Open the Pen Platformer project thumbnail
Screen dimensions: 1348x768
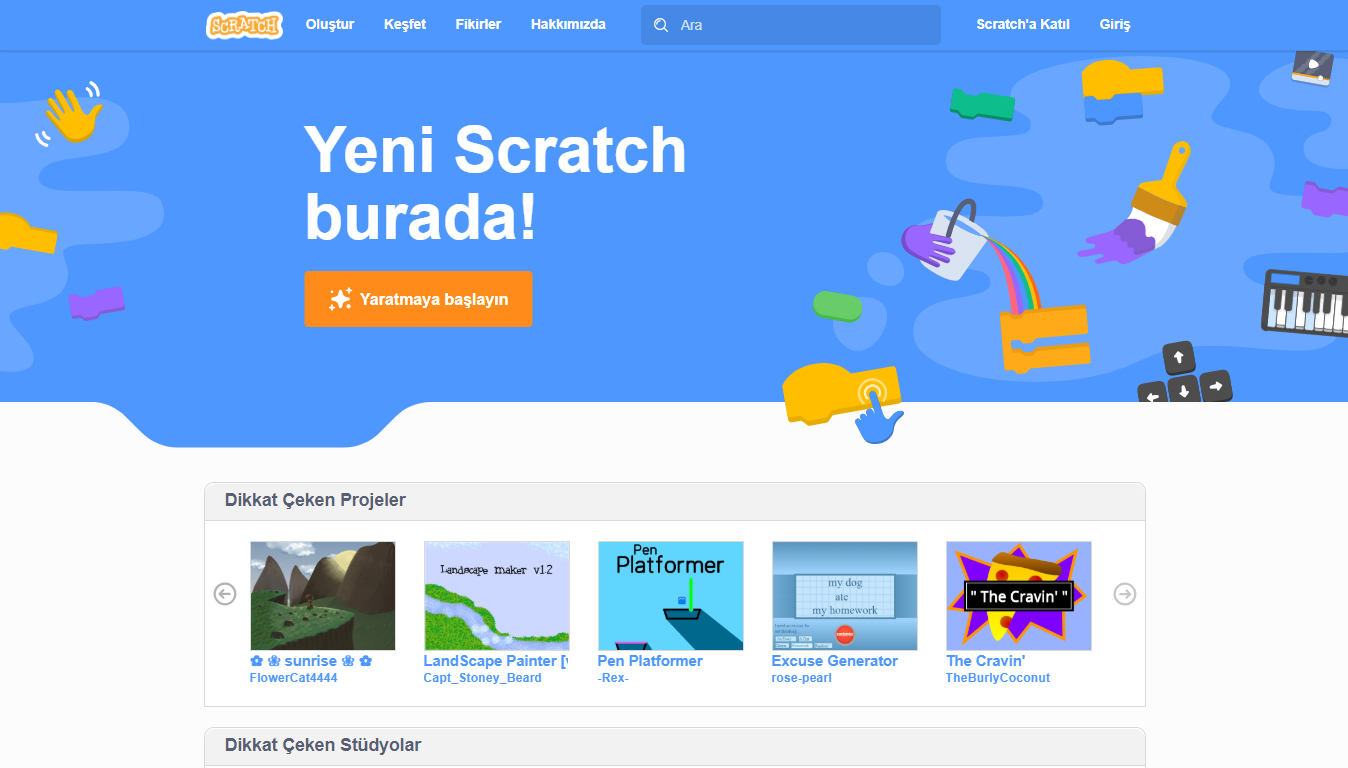[671, 596]
